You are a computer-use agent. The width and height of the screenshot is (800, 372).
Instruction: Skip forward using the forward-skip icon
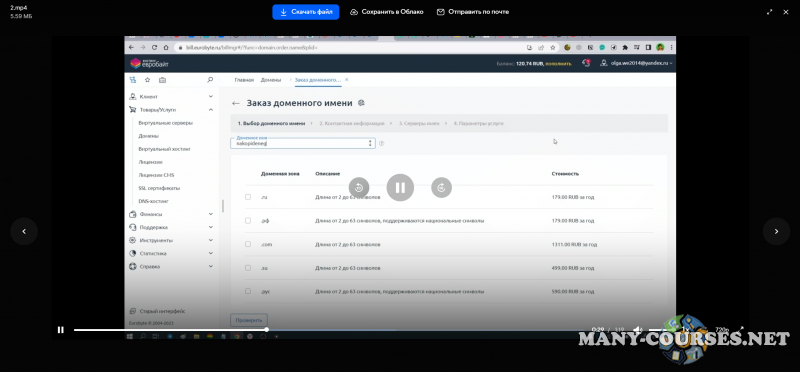click(441, 188)
